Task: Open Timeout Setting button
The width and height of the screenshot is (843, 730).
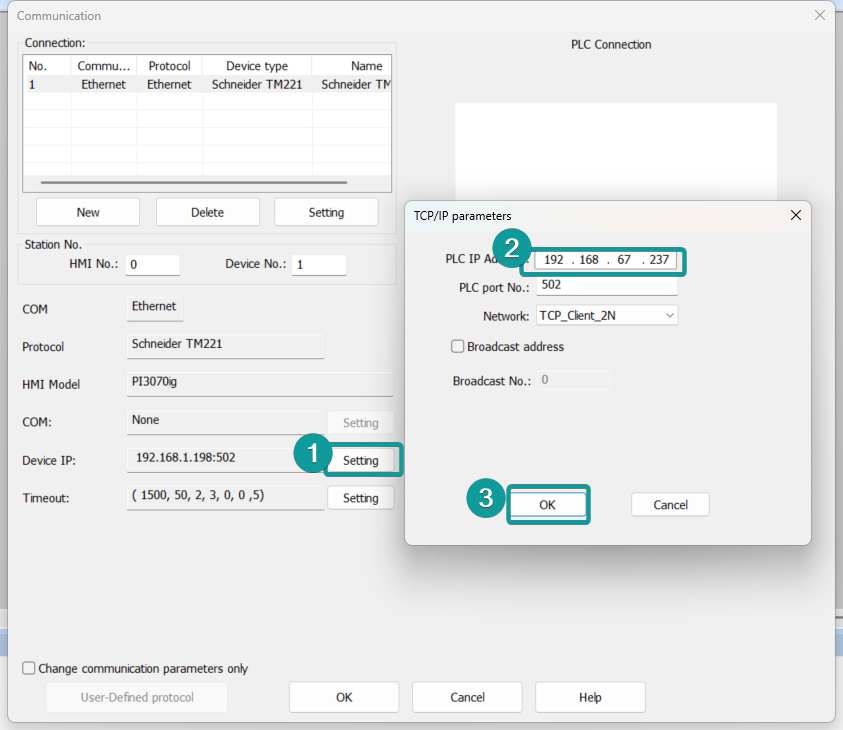Action: (x=361, y=498)
